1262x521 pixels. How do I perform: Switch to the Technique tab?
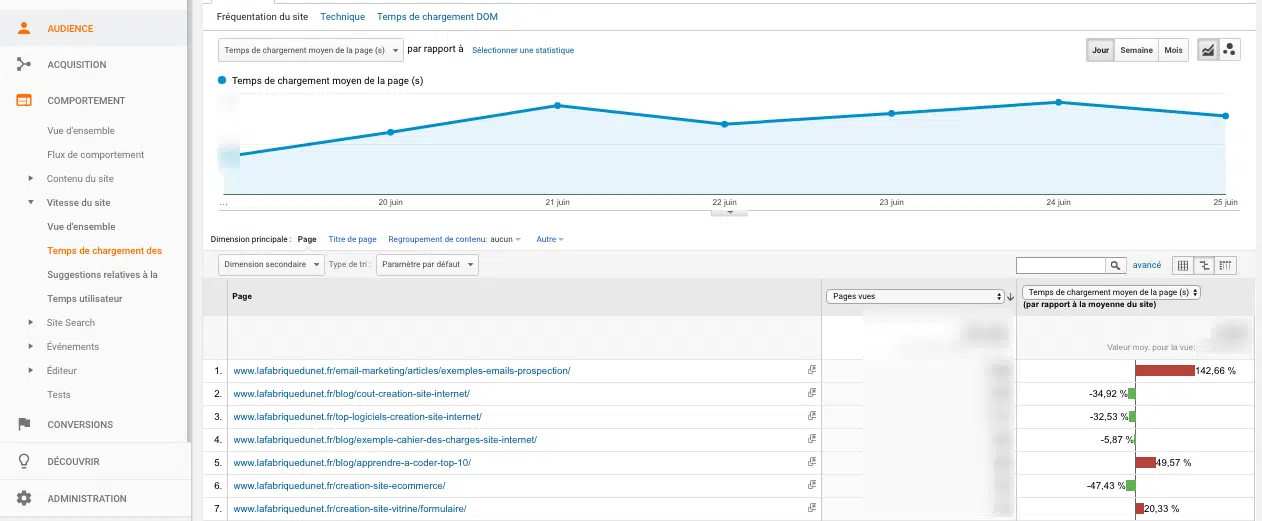pyautogui.click(x=342, y=17)
